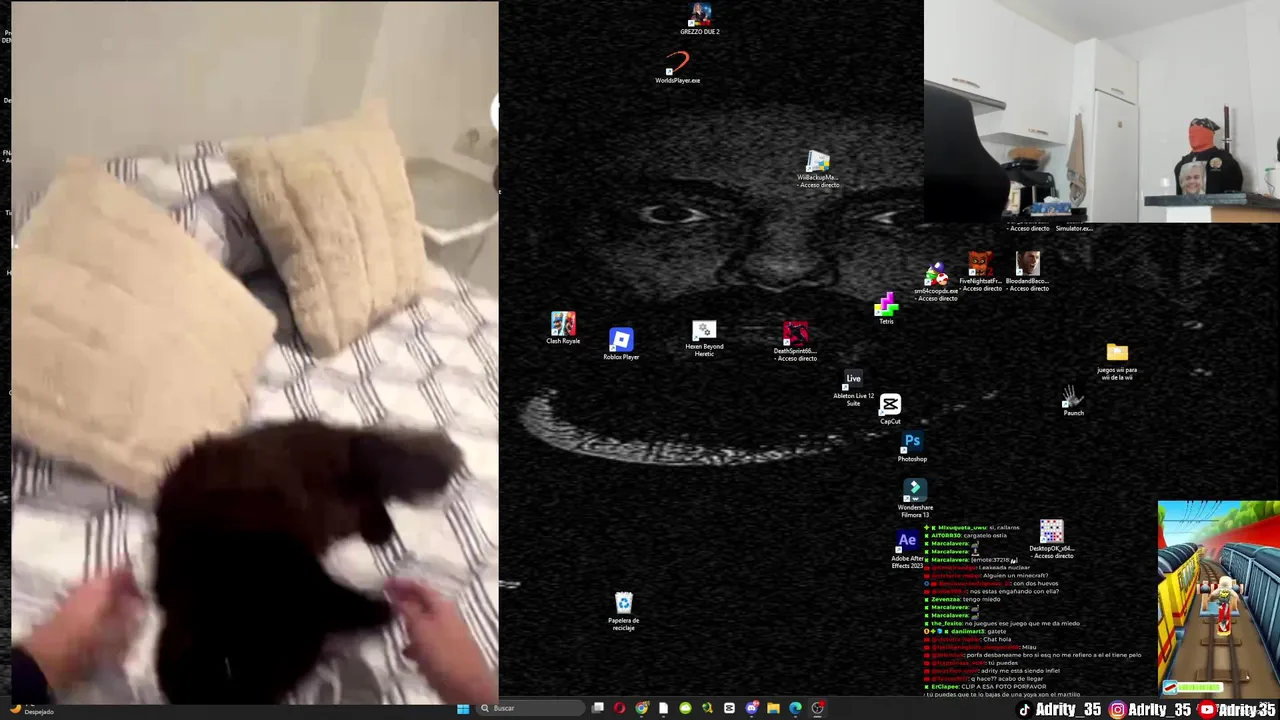
Task: Open the DeathSprint66 shortcut icon
Action: click(796, 341)
